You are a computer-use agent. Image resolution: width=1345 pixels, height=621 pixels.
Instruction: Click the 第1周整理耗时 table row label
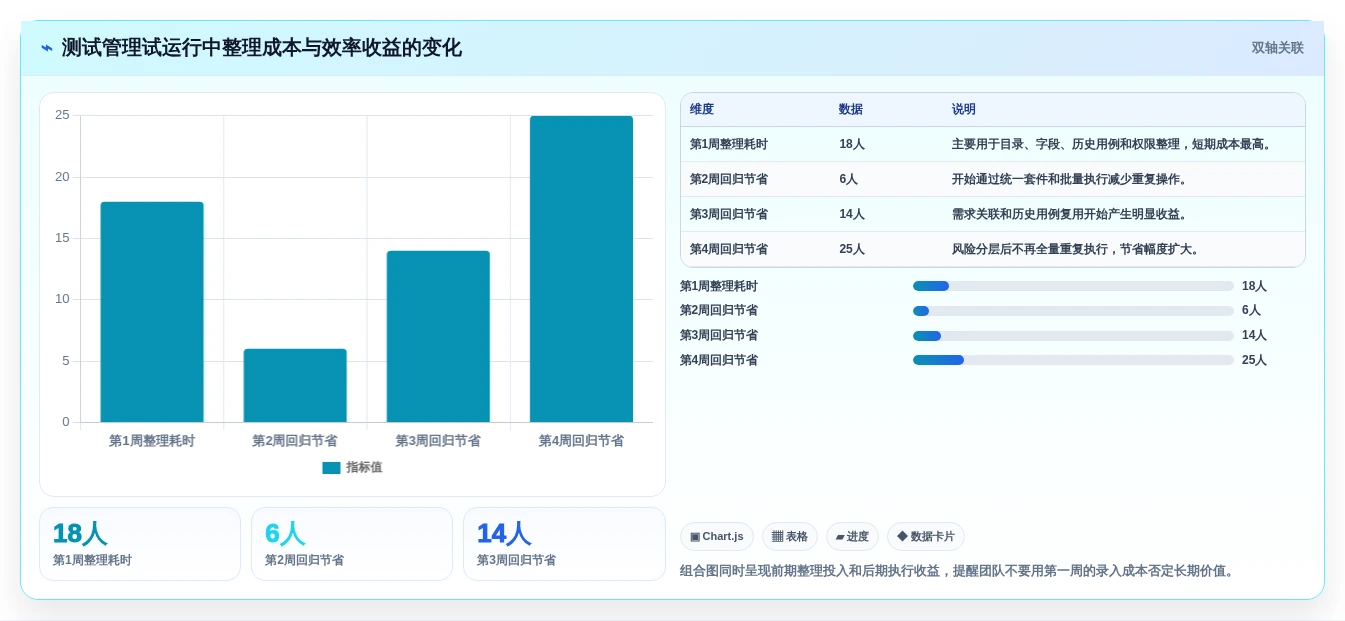(x=729, y=144)
